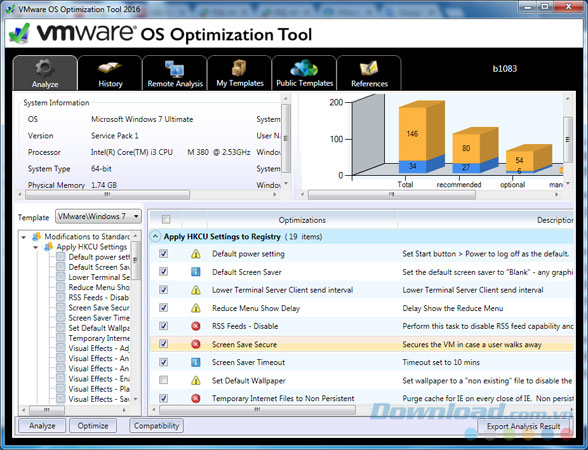
Task: Click the warning icon next to Reduce Menu Show Delay
Action: [x=196, y=308]
